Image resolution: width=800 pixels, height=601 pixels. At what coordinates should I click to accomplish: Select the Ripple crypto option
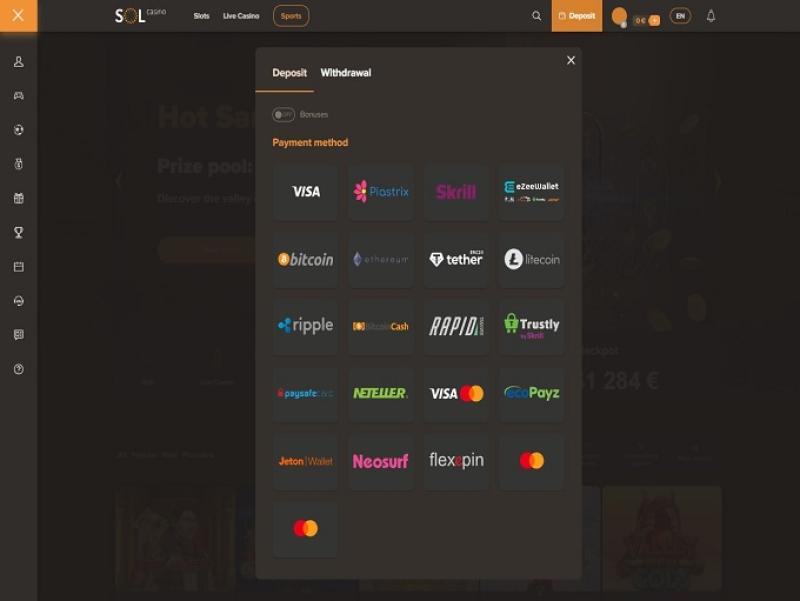coord(305,327)
